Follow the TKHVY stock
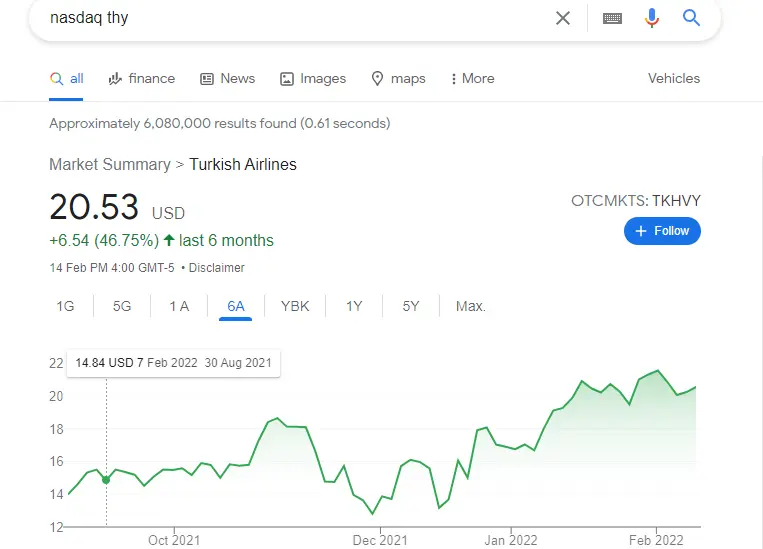The image size is (763, 549). coord(662,231)
